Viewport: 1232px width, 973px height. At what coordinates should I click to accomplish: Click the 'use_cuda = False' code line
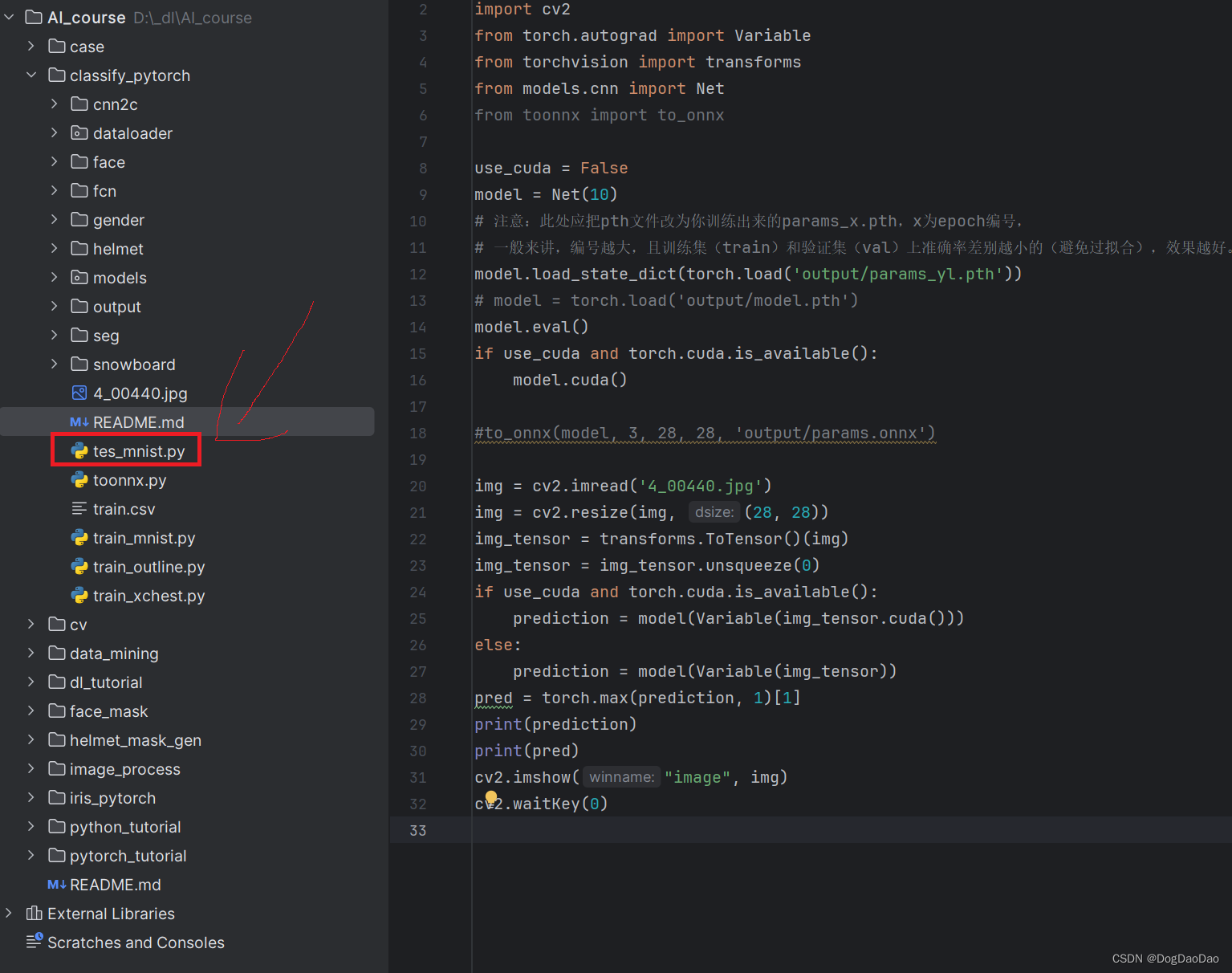551,168
